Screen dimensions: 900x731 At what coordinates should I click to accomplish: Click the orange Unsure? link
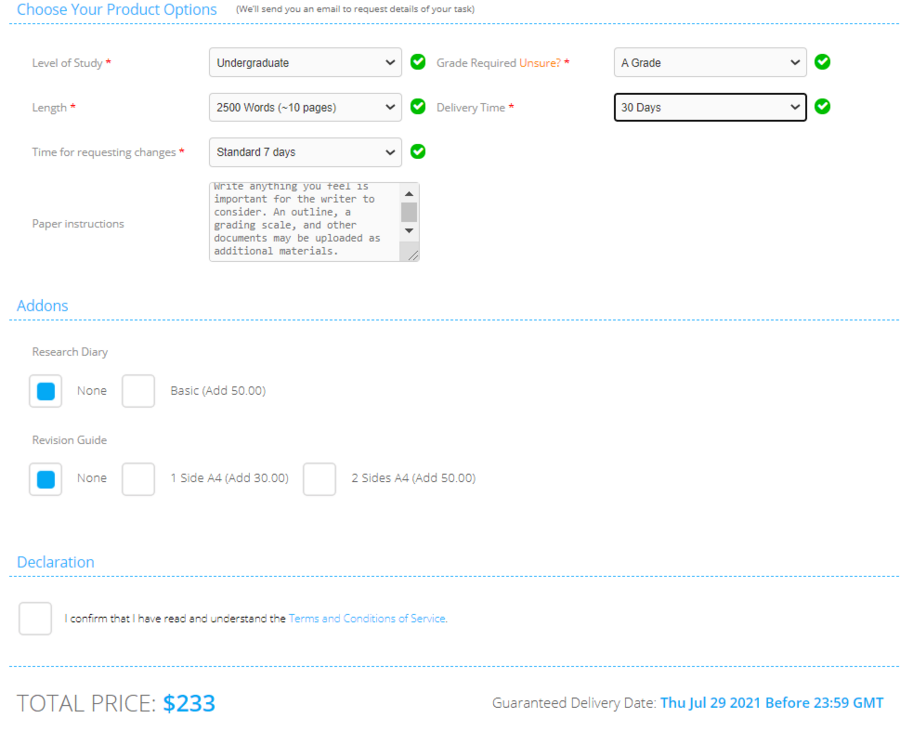tap(539, 63)
